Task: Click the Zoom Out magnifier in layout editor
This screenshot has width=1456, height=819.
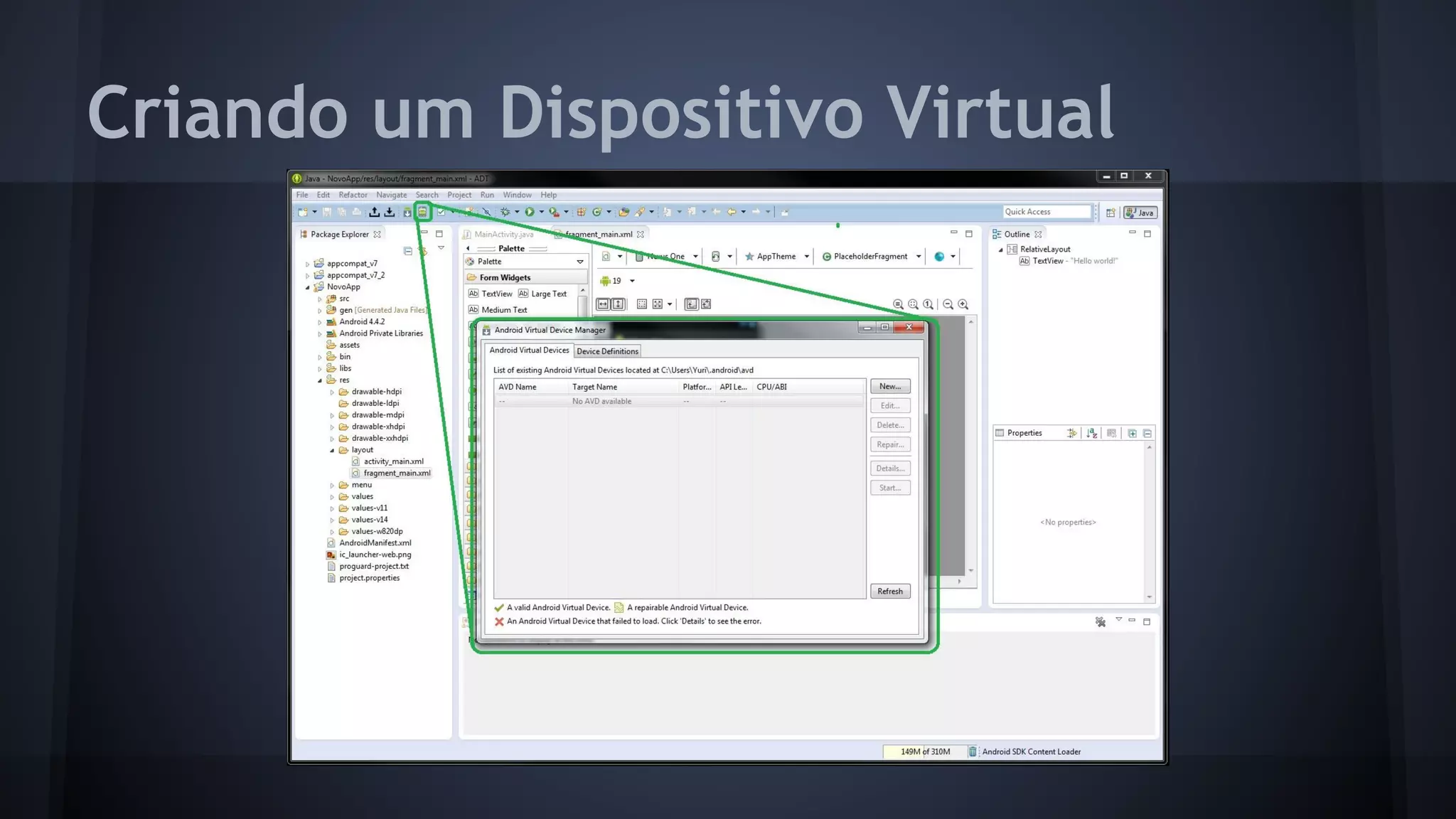Action: (x=948, y=304)
